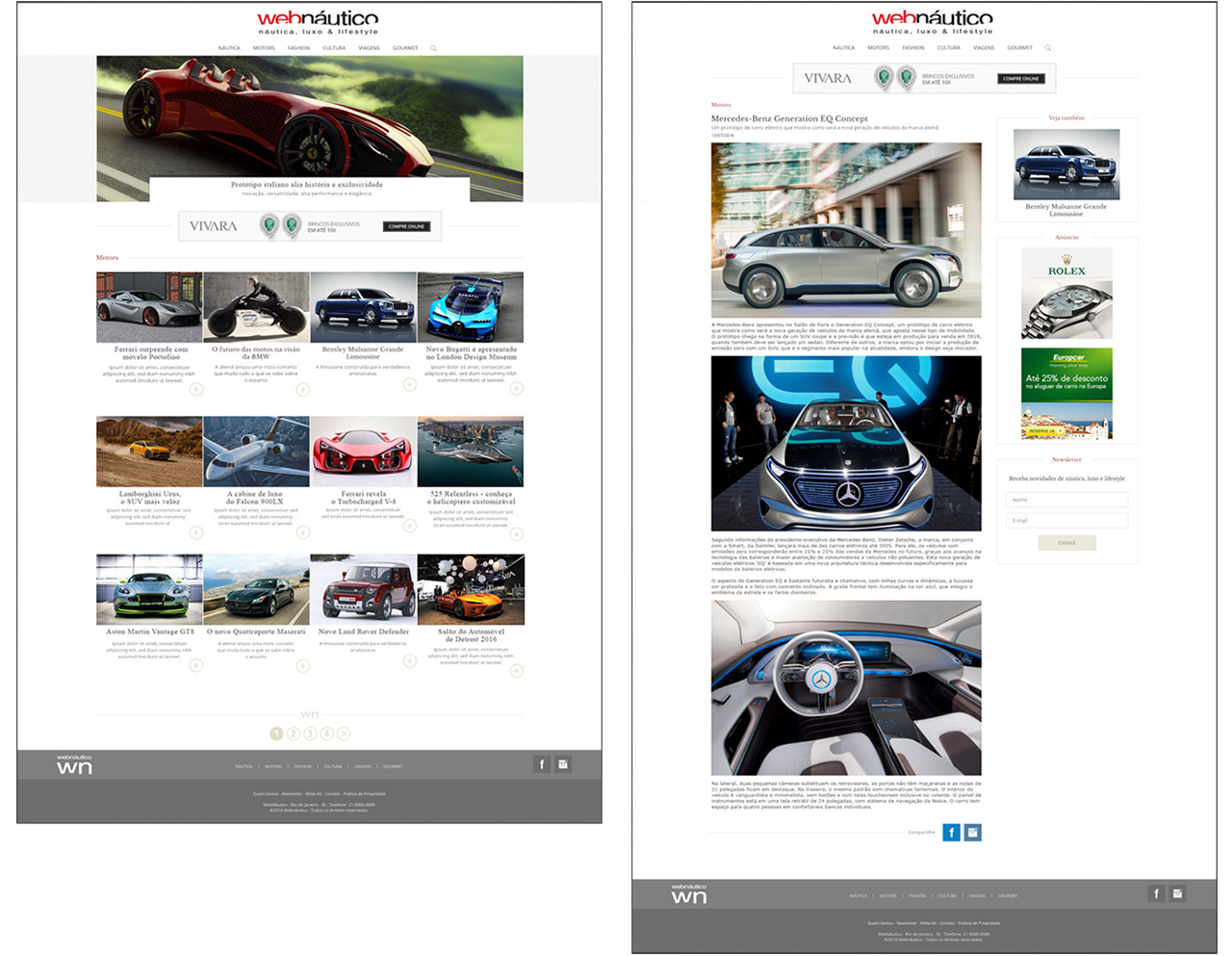Click MOTORS link in left page's footer

273,766
